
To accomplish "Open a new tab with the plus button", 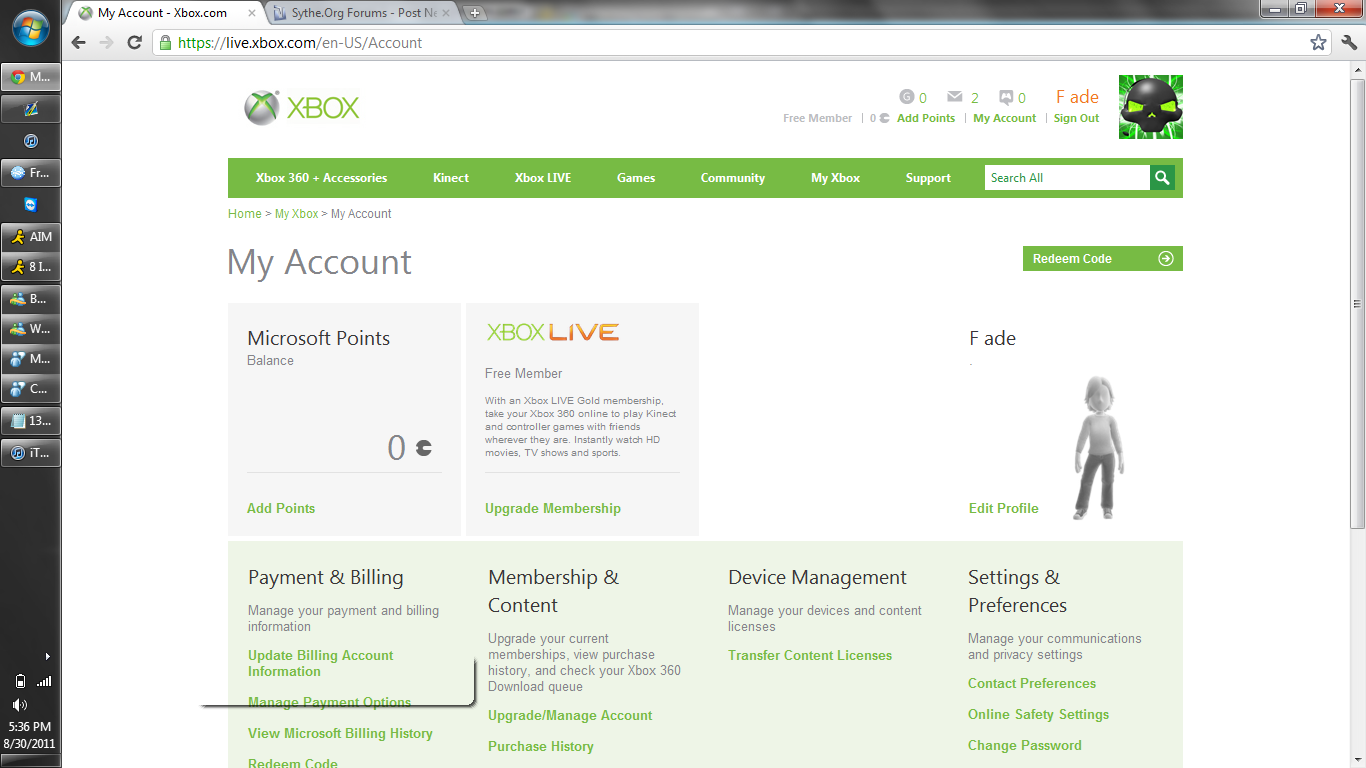I will 475,13.
